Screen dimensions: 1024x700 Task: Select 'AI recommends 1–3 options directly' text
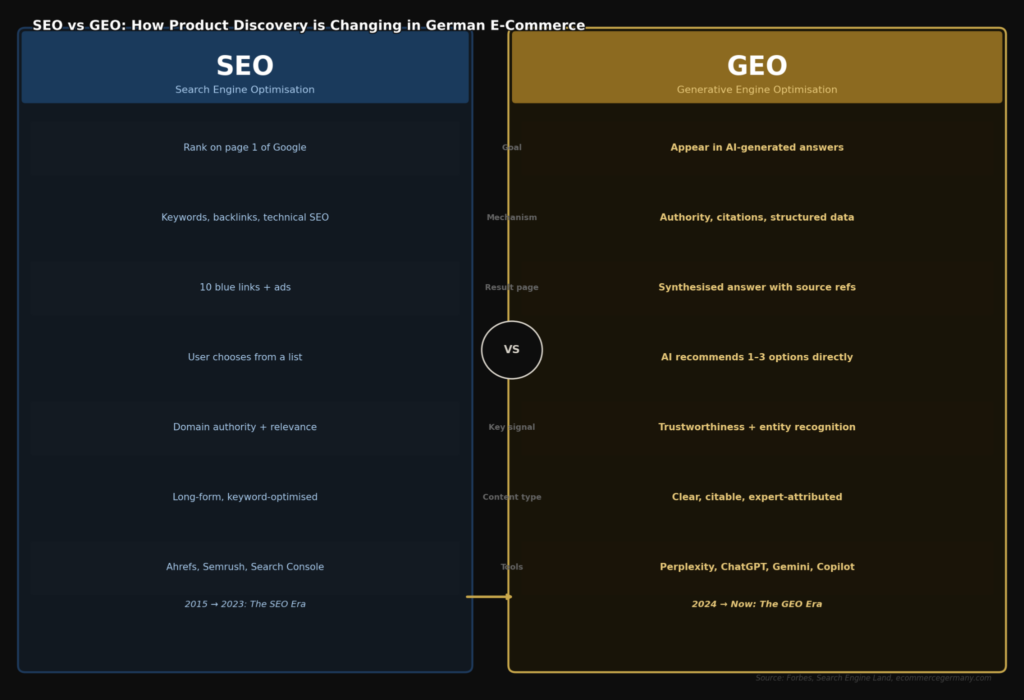click(757, 358)
